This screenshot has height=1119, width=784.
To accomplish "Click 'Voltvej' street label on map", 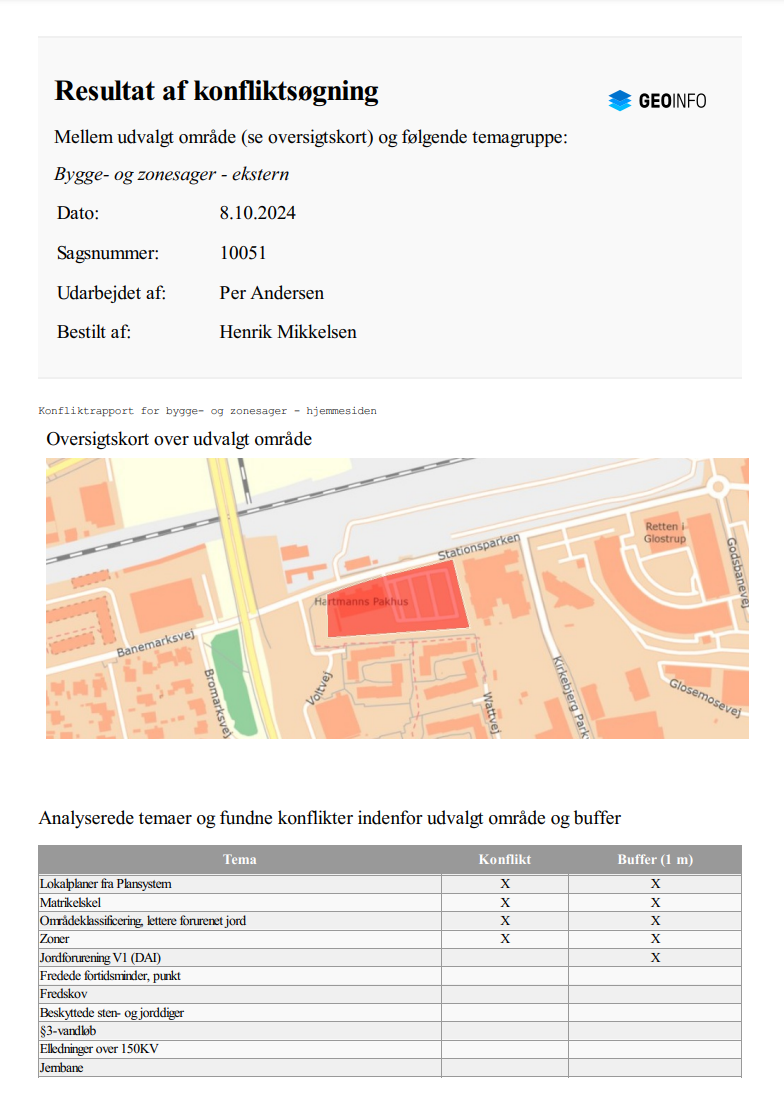I will pos(319,689).
